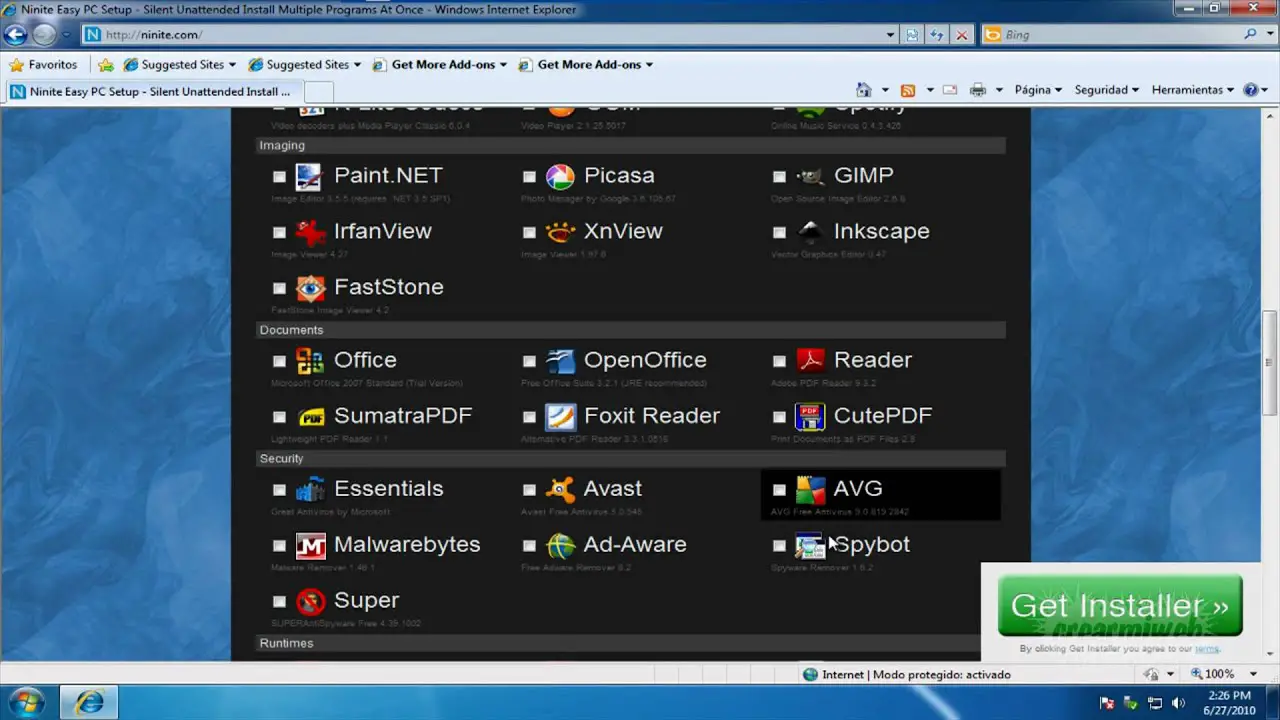This screenshot has height=720, width=1280.
Task: Check the Spybot checkbox
Action: click(x=779, y=546)
